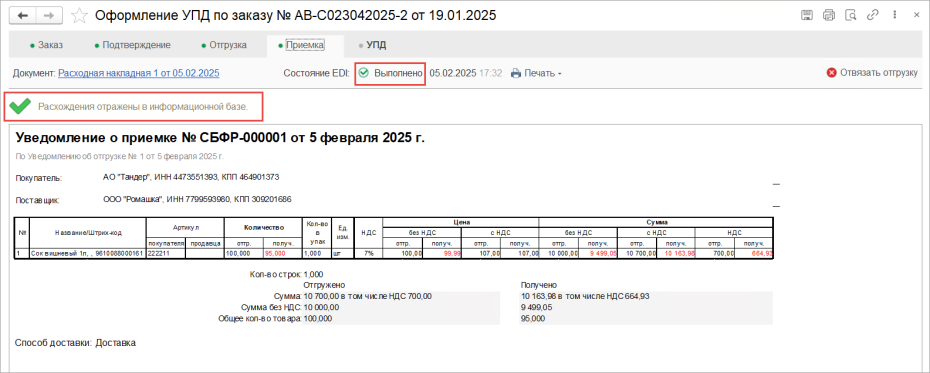Click the green check icon beside Выполнено
The image size is (930, 373).
pyautogui.click(x=364, y=73)
